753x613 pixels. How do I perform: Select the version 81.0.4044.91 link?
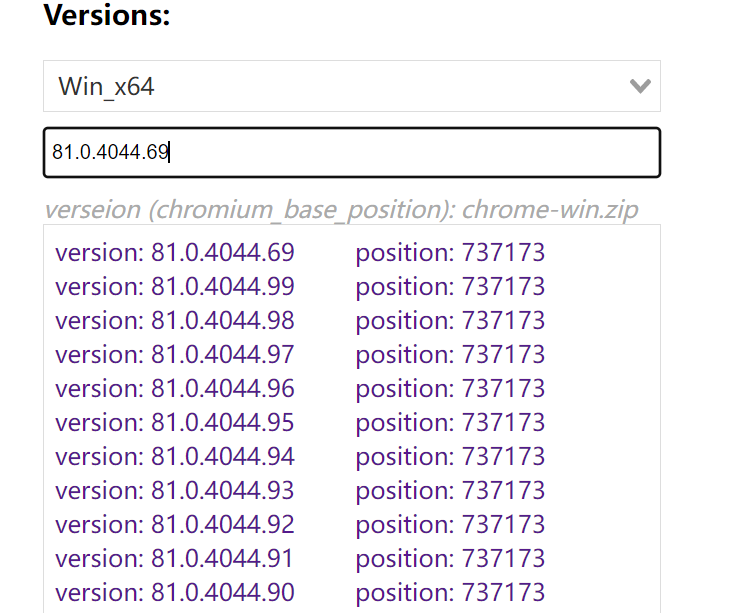[x=175, y=558]
